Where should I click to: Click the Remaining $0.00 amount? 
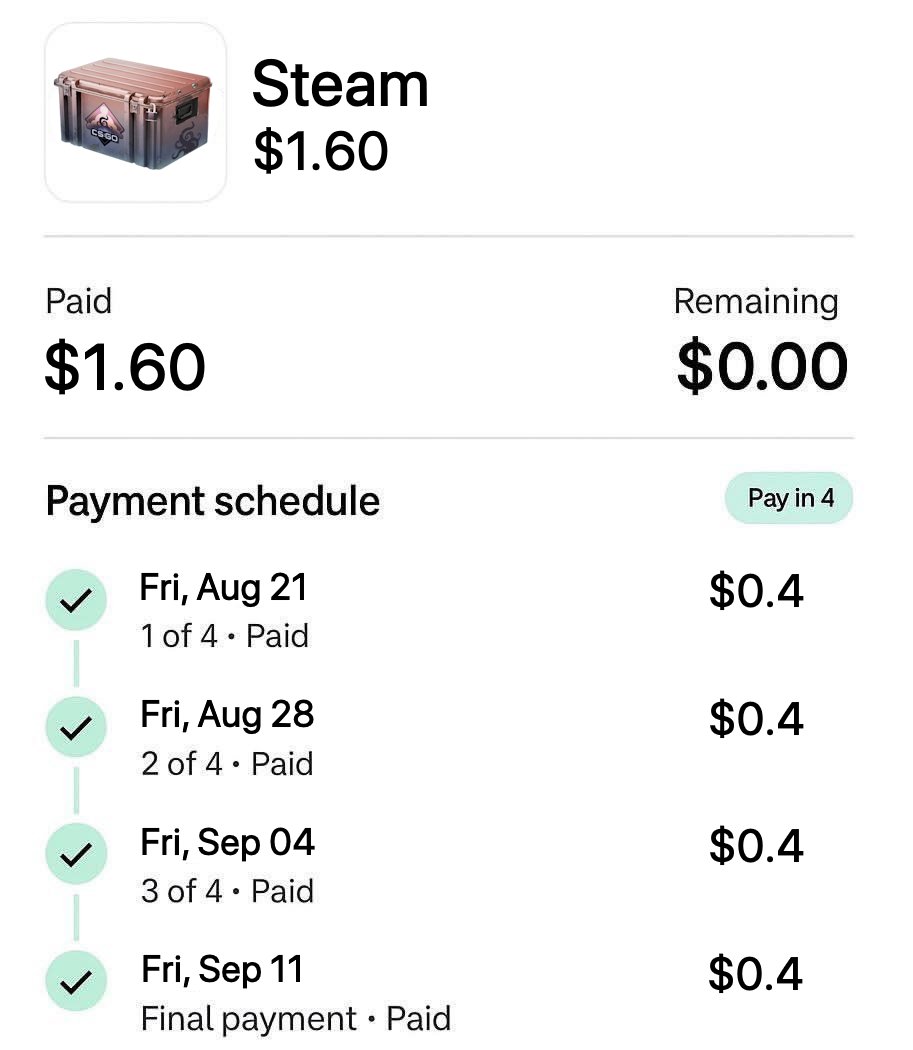pos(762,366)
